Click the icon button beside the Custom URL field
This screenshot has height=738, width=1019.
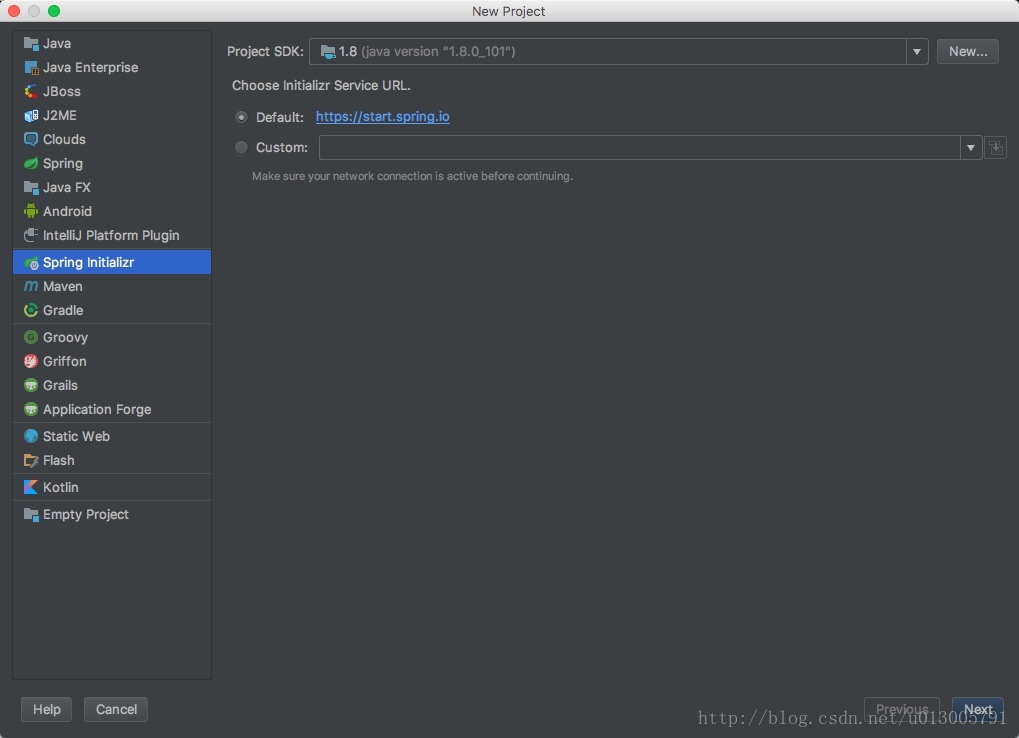(996, 147)
